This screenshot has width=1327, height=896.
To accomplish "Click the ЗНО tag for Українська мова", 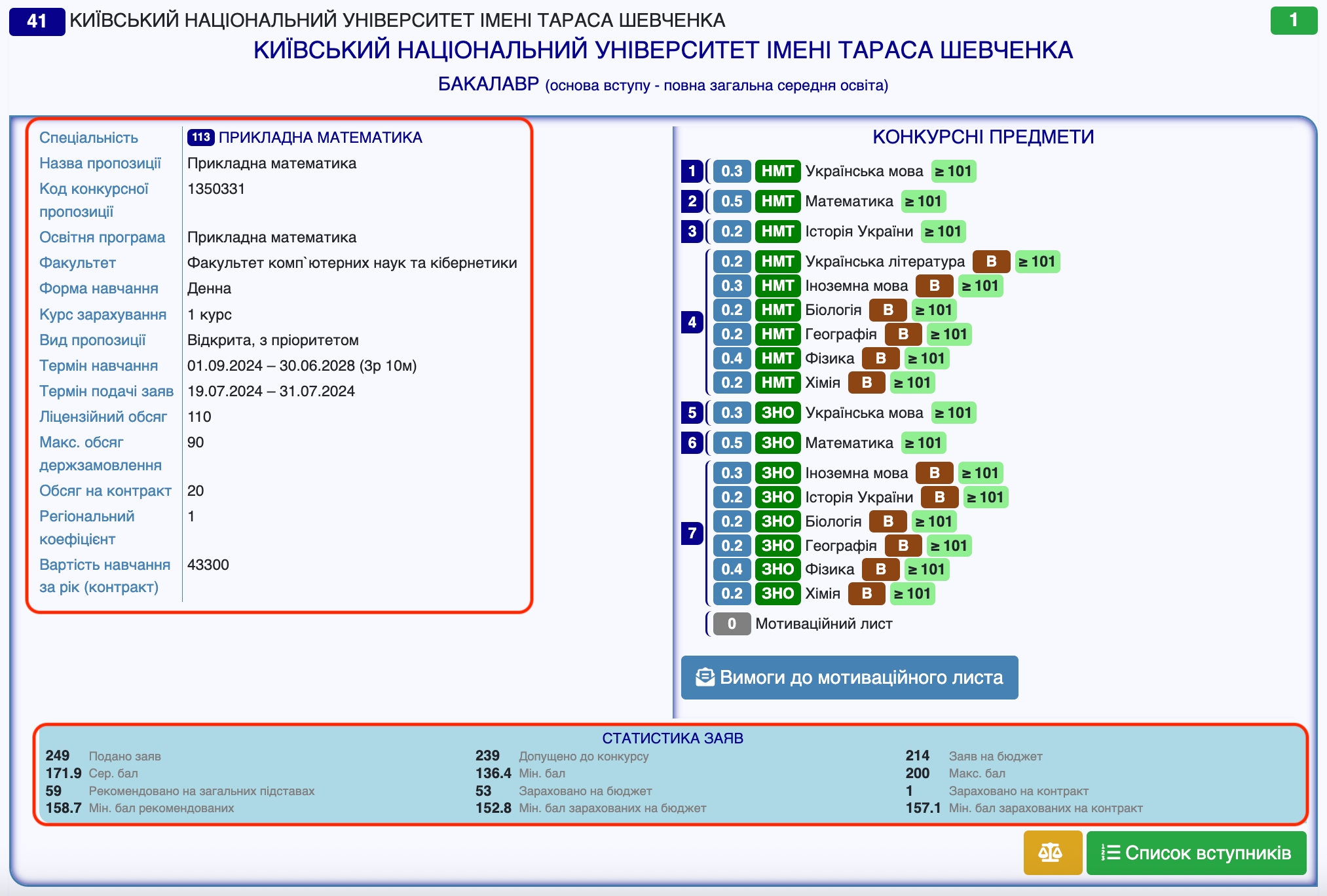I will [777, 413].
